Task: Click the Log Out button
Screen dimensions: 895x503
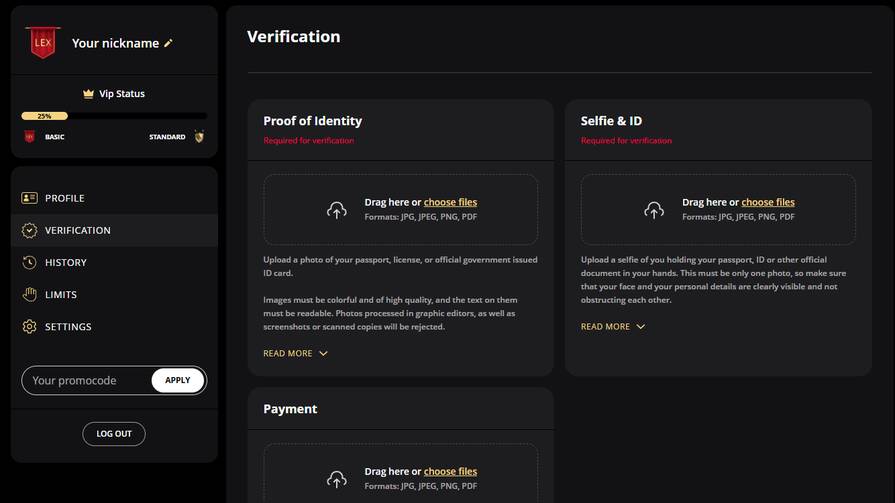Action: tap(114, 434)
